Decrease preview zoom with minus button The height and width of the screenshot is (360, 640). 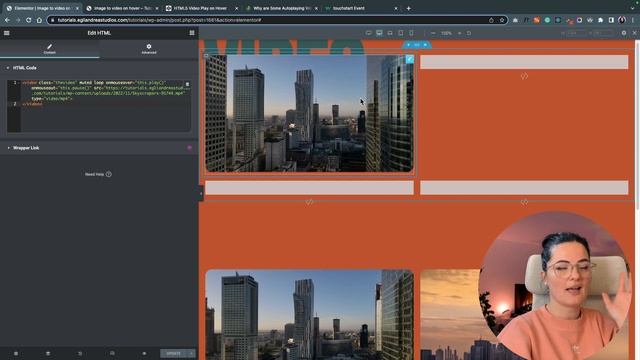(433, 33)
